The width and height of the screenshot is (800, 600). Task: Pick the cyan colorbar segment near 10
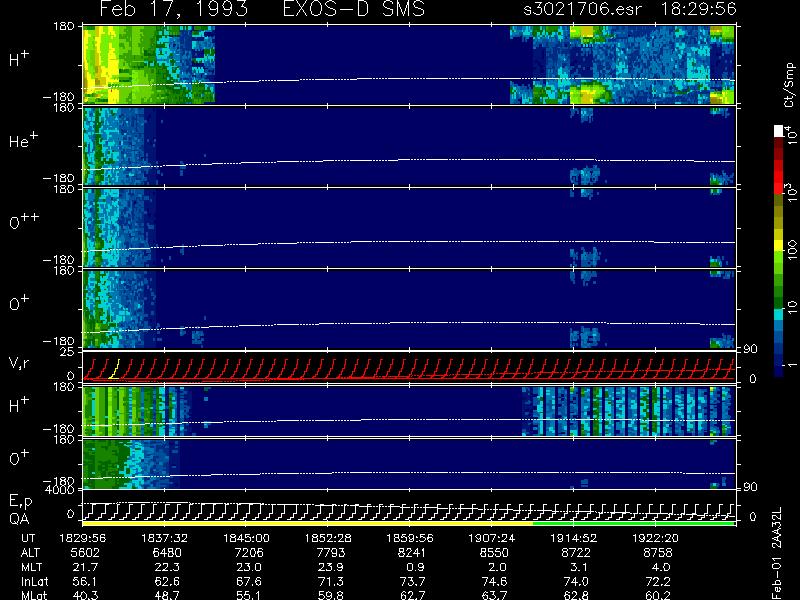coord(779,314)
